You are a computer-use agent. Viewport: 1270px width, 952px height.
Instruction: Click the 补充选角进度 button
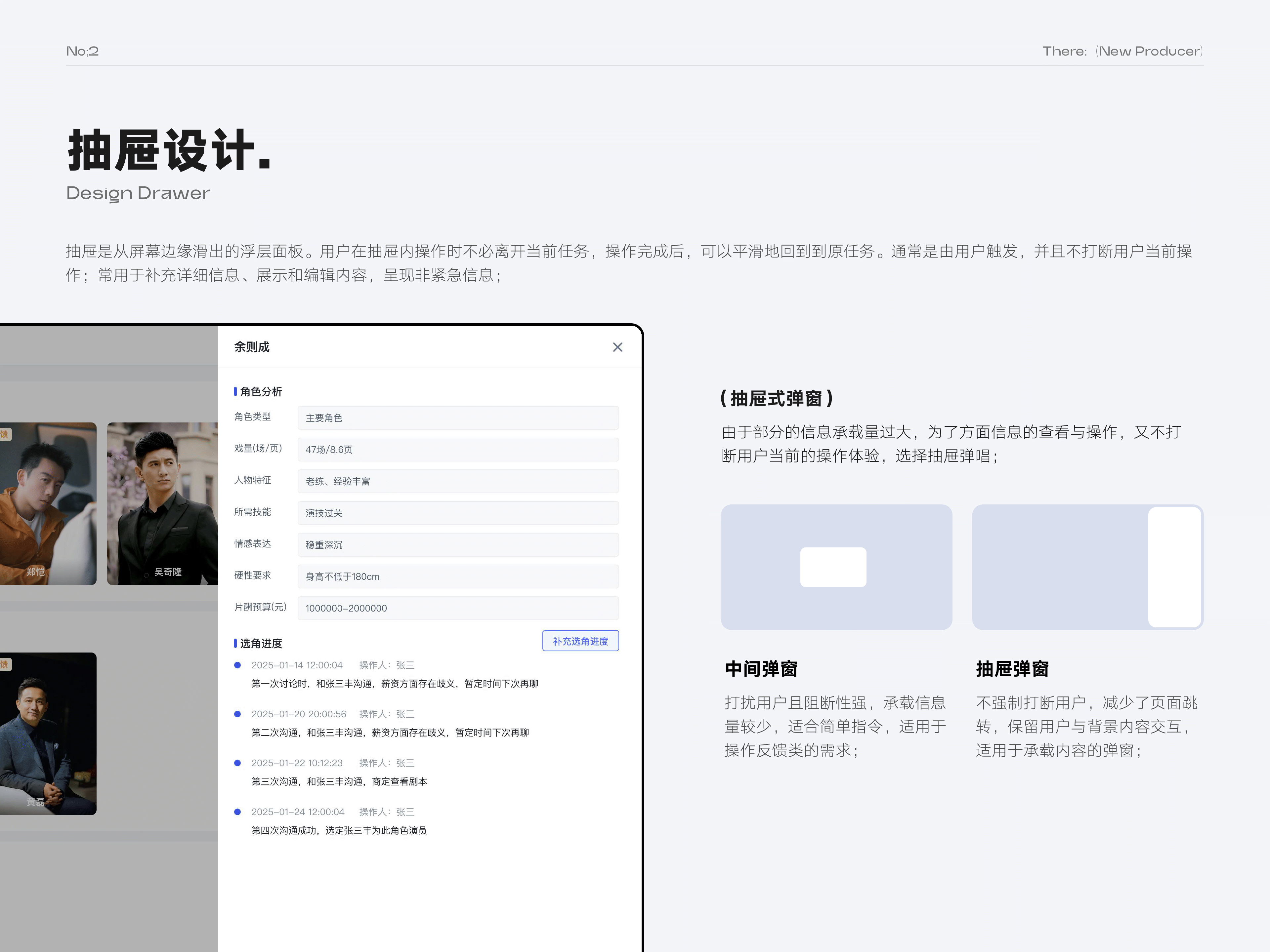pyautogui.click(x=580, y=641)
